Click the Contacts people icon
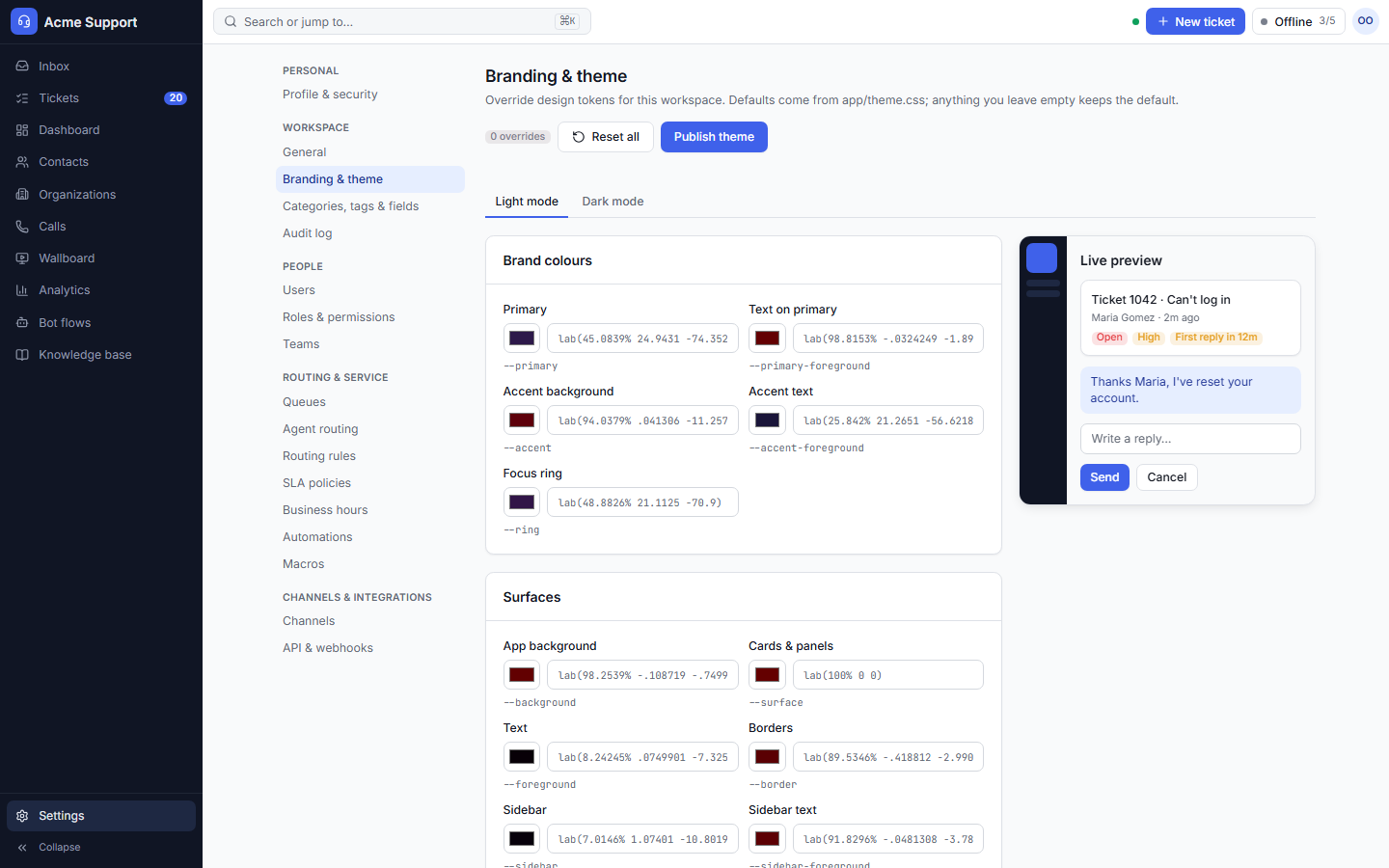Viewport: 1389px width, 868px height. coord(22,162)
